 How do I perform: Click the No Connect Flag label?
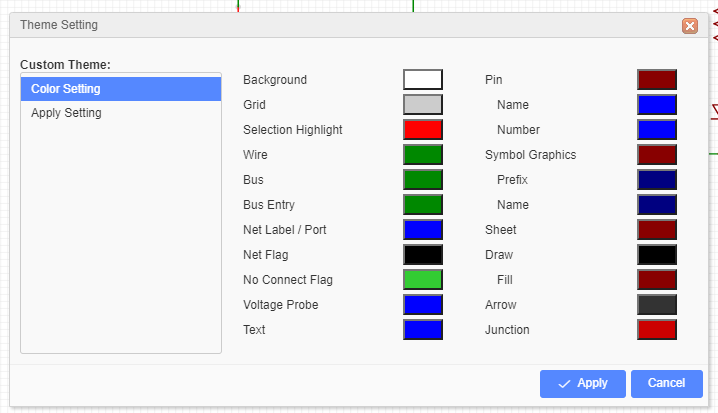tap(288, 280)
